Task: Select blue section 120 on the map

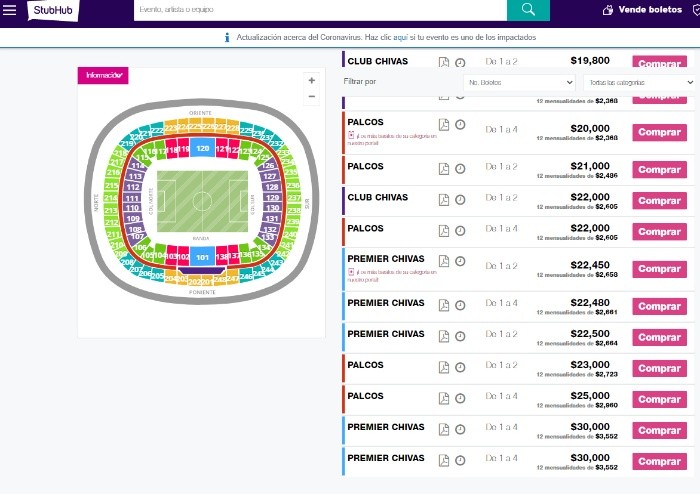Action: point(202,148)
